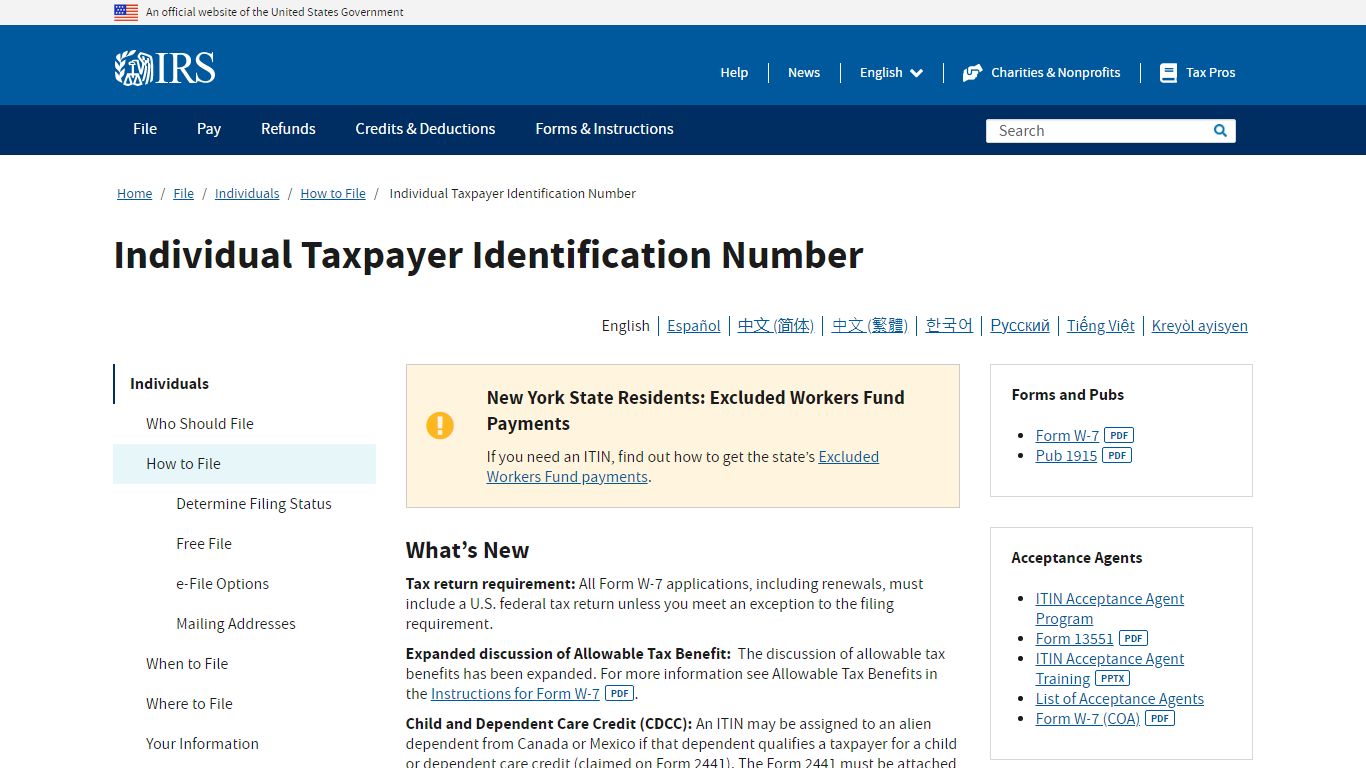Go to Home breadcrumb
The width and height of the screenshot is (1366, 768).
tap(134, 194)
